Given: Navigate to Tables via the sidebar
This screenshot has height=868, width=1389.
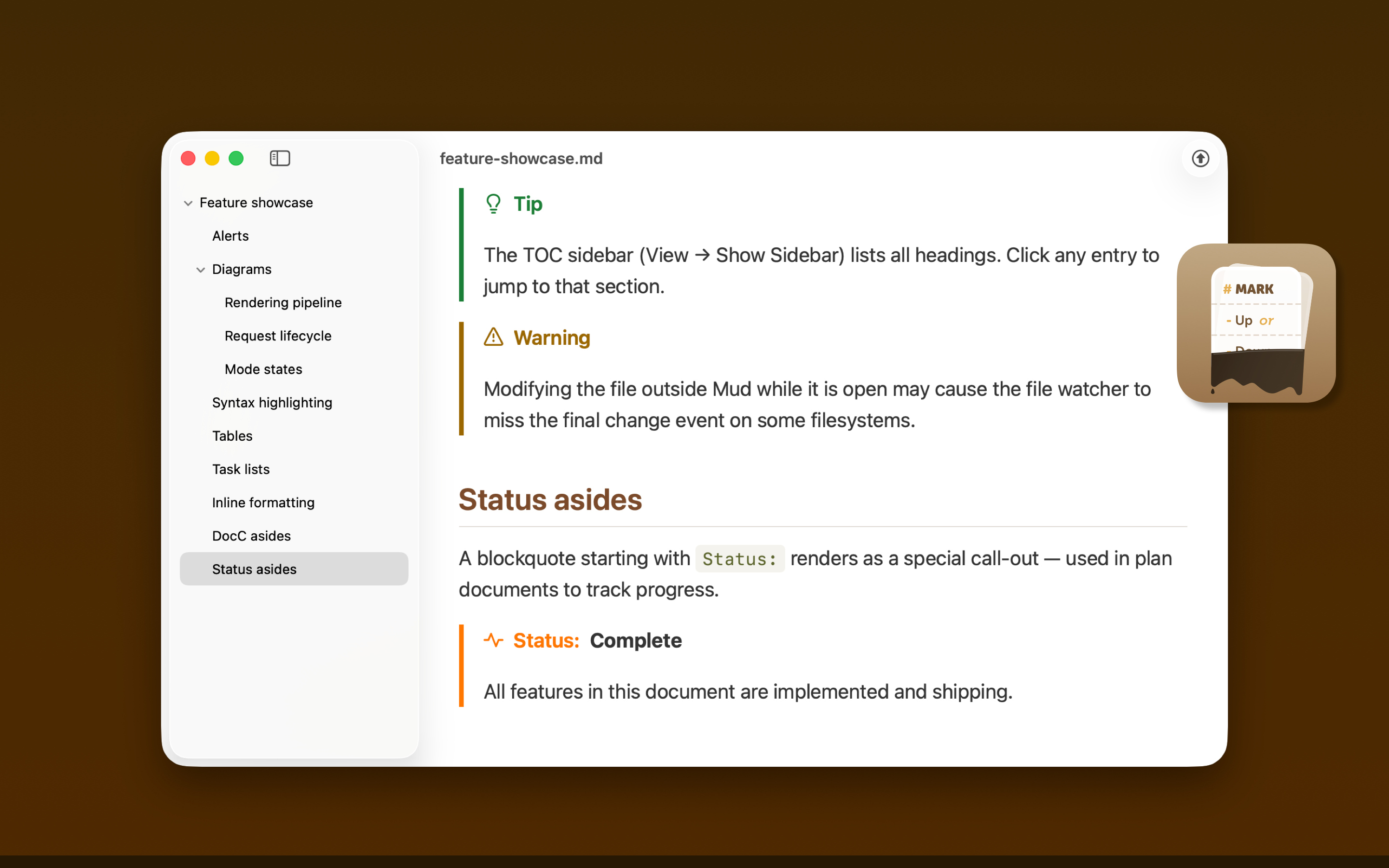Looking at the screenshot, I should tap(232, 436).
